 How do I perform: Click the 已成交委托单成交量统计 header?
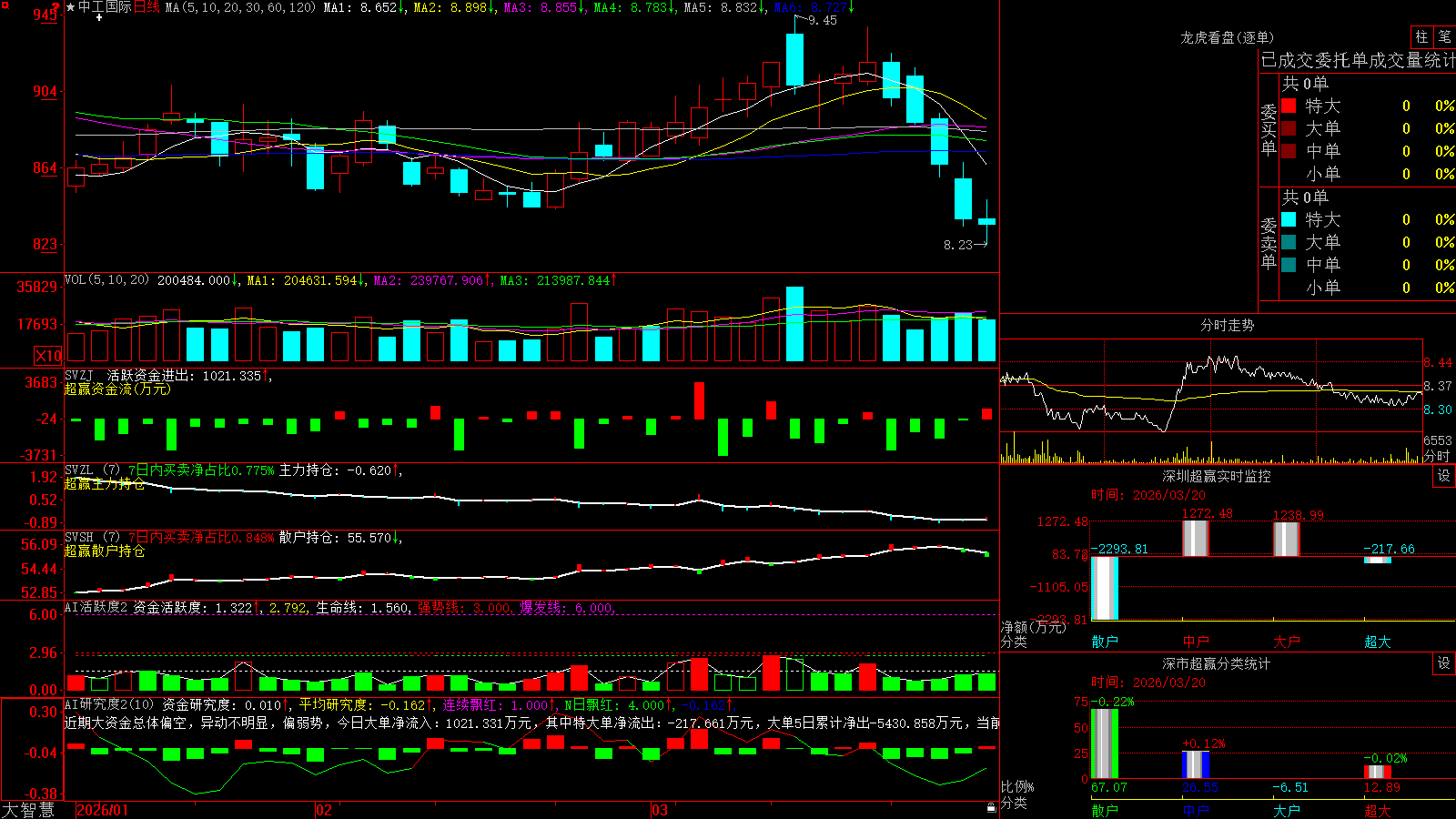(1358, 60)
